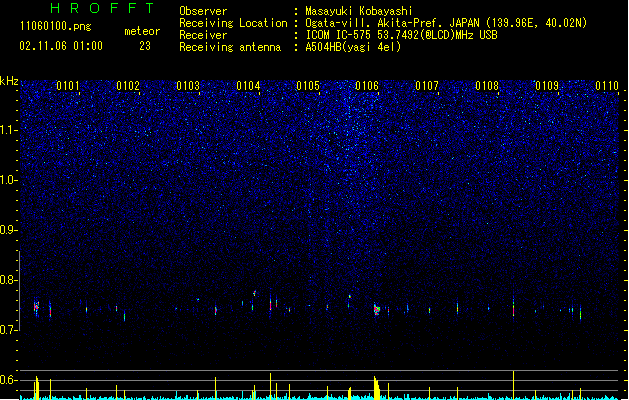Viewport: 629px width, 400px height.
Task: Click the 0109 time marker
Action: pyautogui.click(x=547, y=86)
